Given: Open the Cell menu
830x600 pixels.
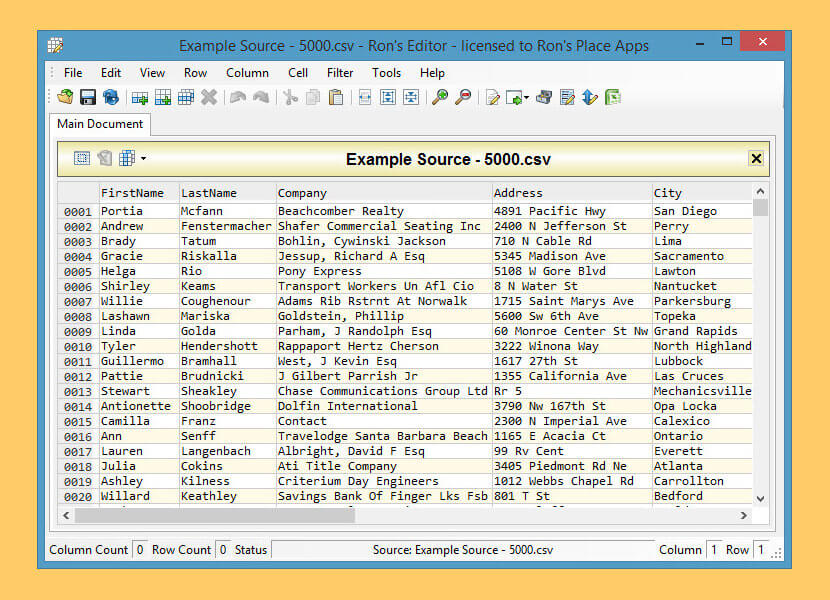Looking at the screenshot, I should tap(298, 73).
